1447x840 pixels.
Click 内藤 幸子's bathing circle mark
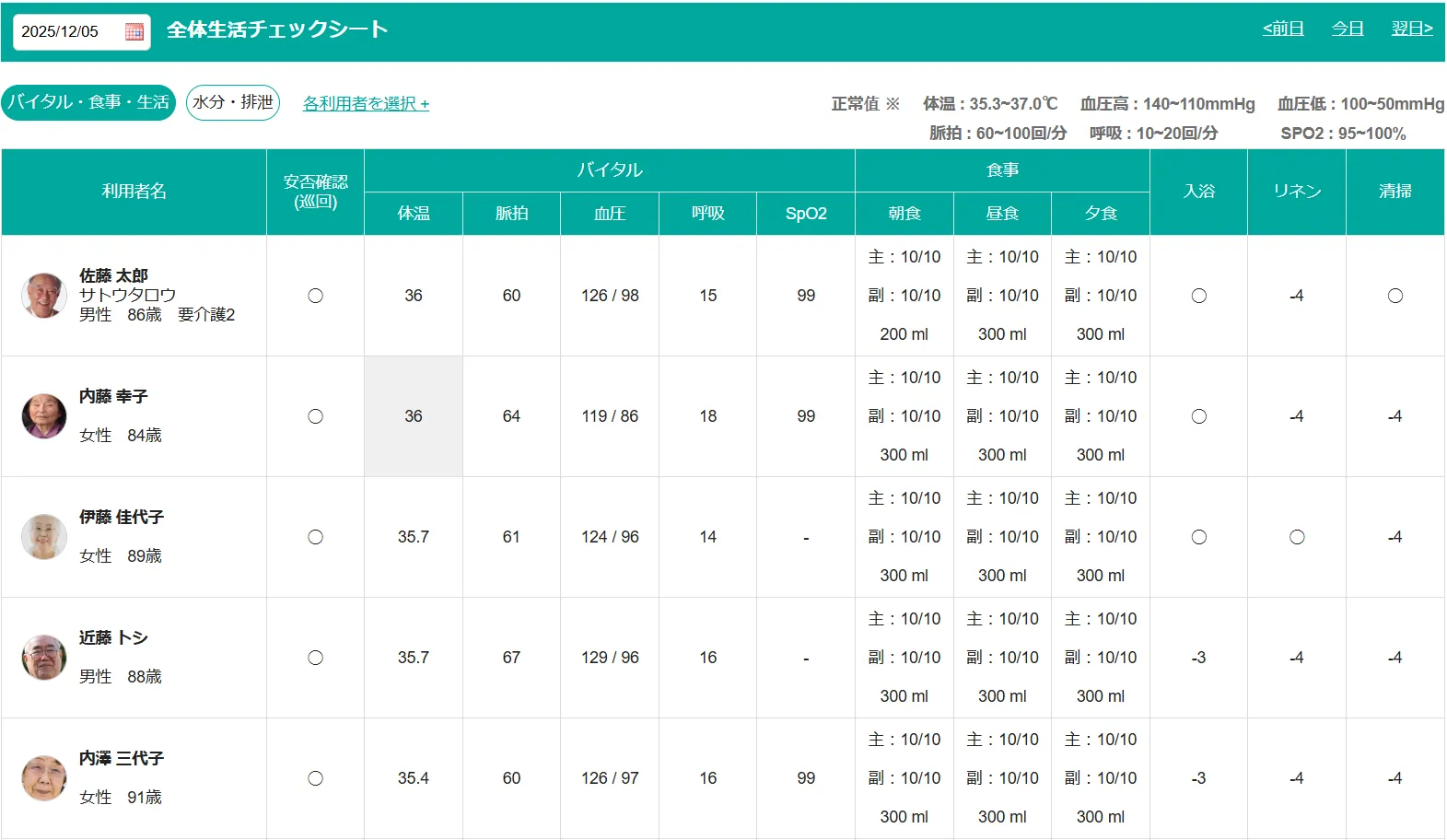1198,416
